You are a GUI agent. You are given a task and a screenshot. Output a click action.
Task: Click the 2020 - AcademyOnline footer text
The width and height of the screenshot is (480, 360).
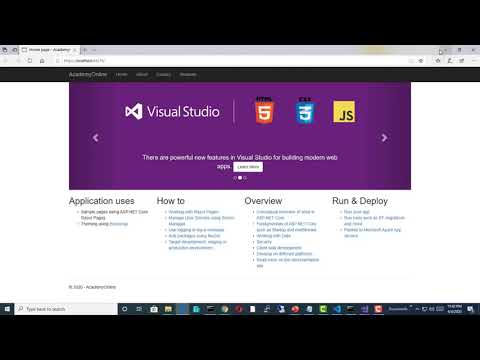(92, 287)
